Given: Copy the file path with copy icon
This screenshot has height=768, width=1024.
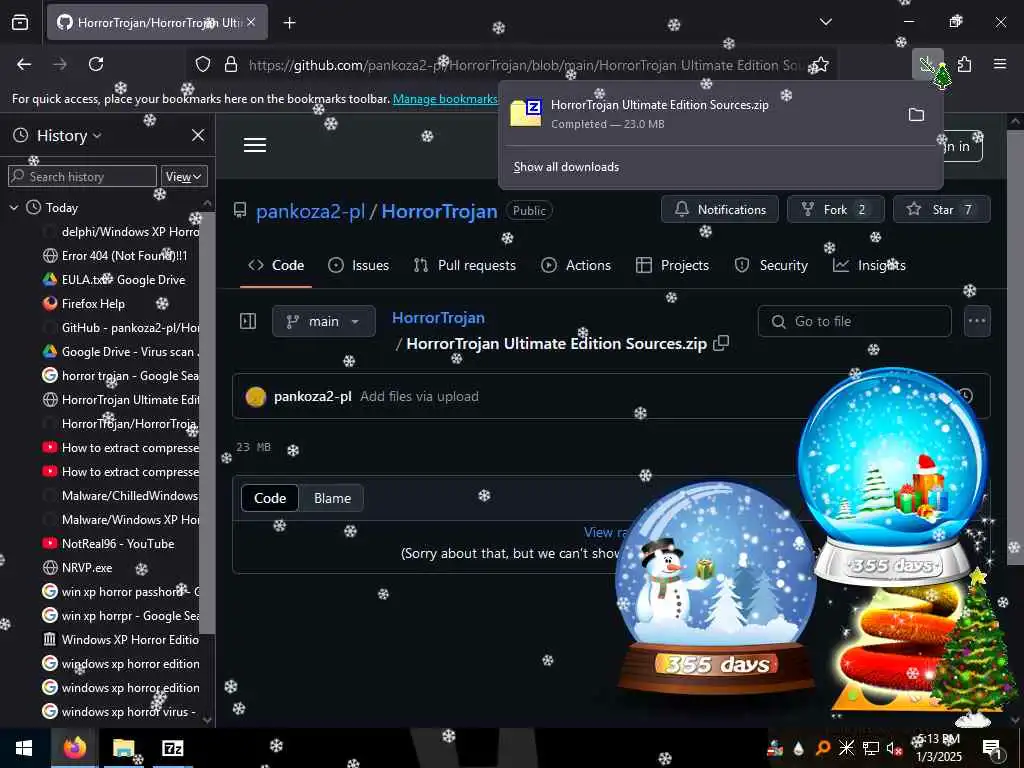Looking at the screenshot, I should click(721, 344).
